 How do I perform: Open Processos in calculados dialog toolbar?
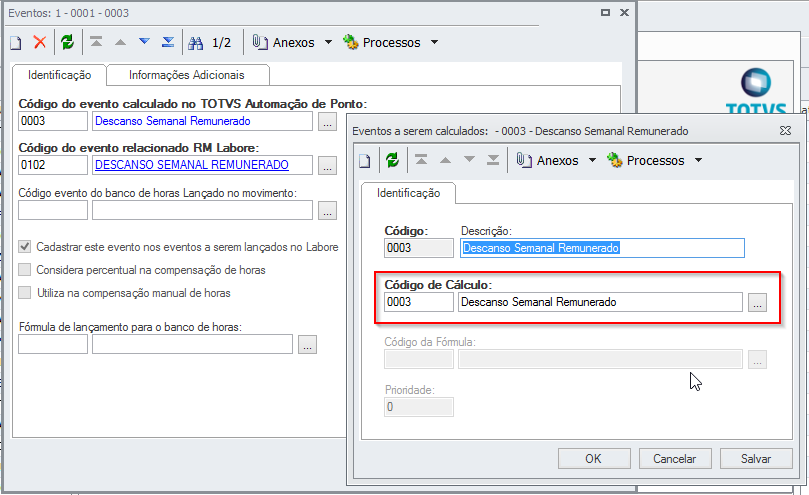pyautogui.click(x=645, y=161)
